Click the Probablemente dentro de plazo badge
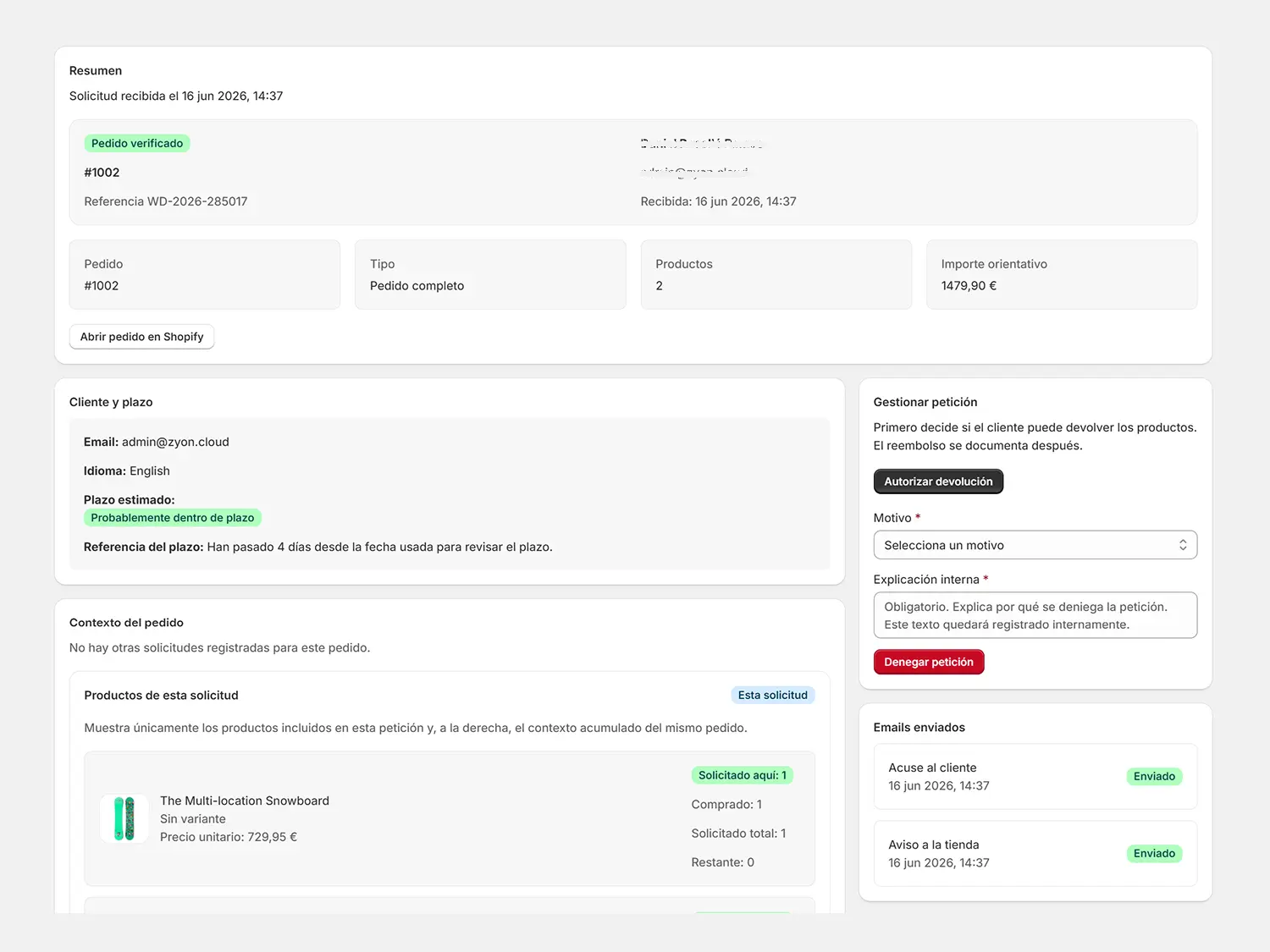 click(173, 518)
